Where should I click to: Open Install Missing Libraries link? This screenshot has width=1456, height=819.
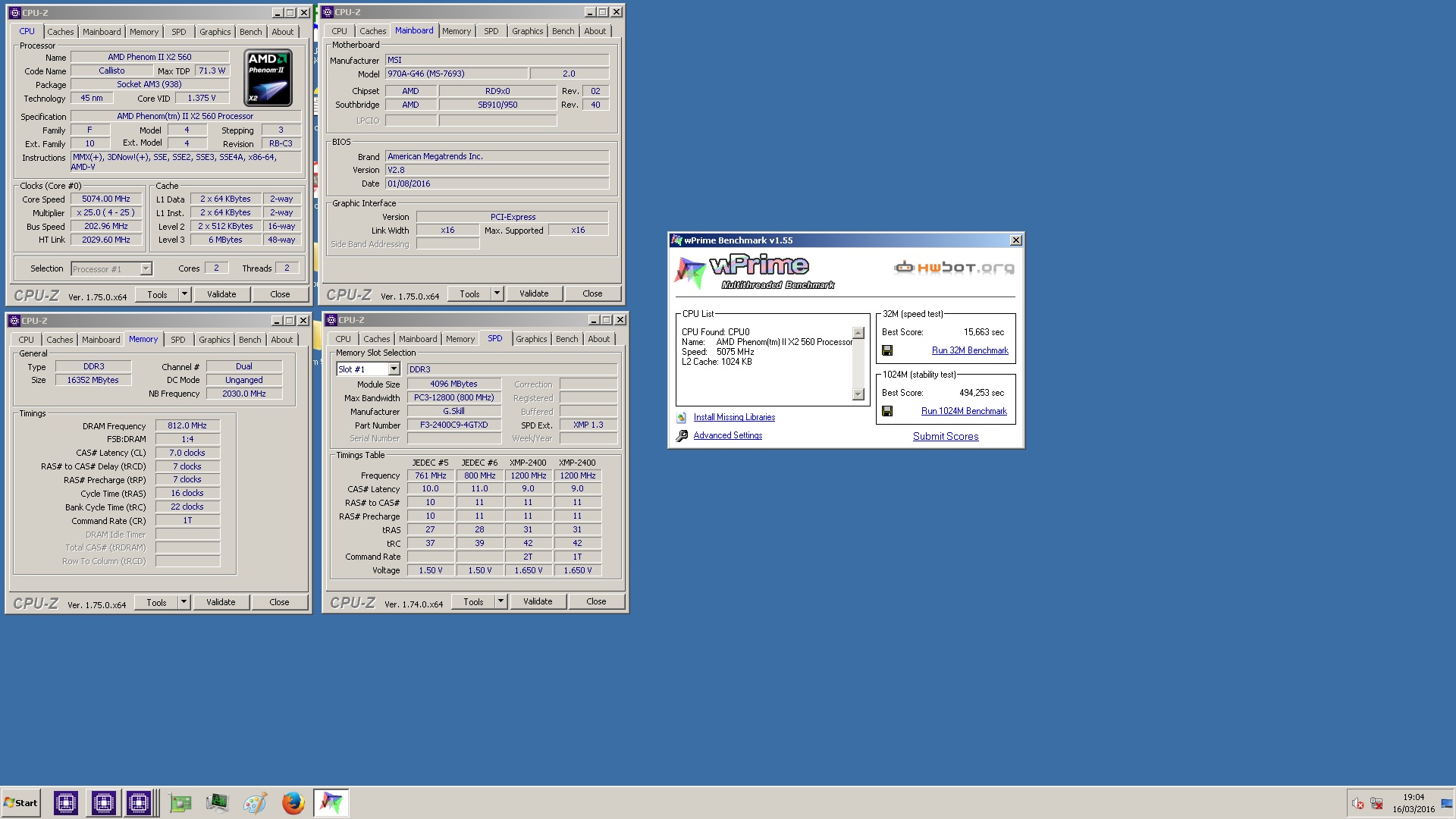click(734, 417)
